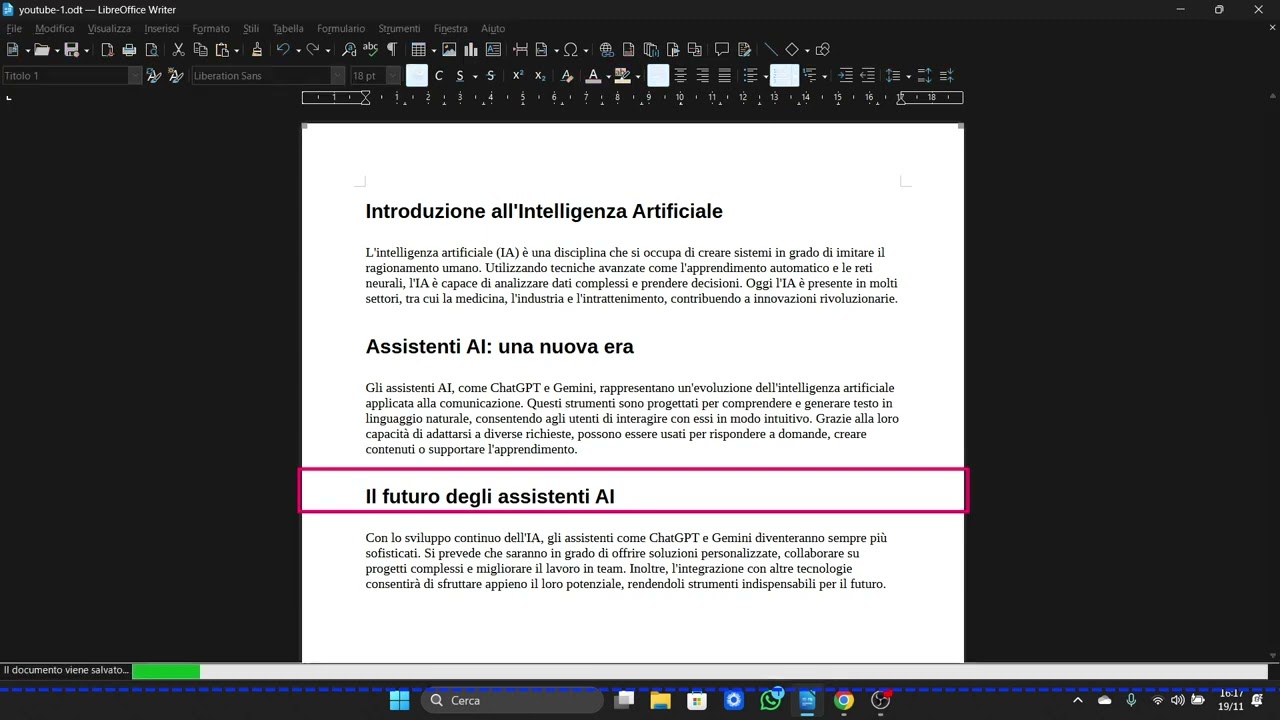Expand the line spacing dropdown arrow
Screen dimensions: 1280x720
click(x=908, y=76)
